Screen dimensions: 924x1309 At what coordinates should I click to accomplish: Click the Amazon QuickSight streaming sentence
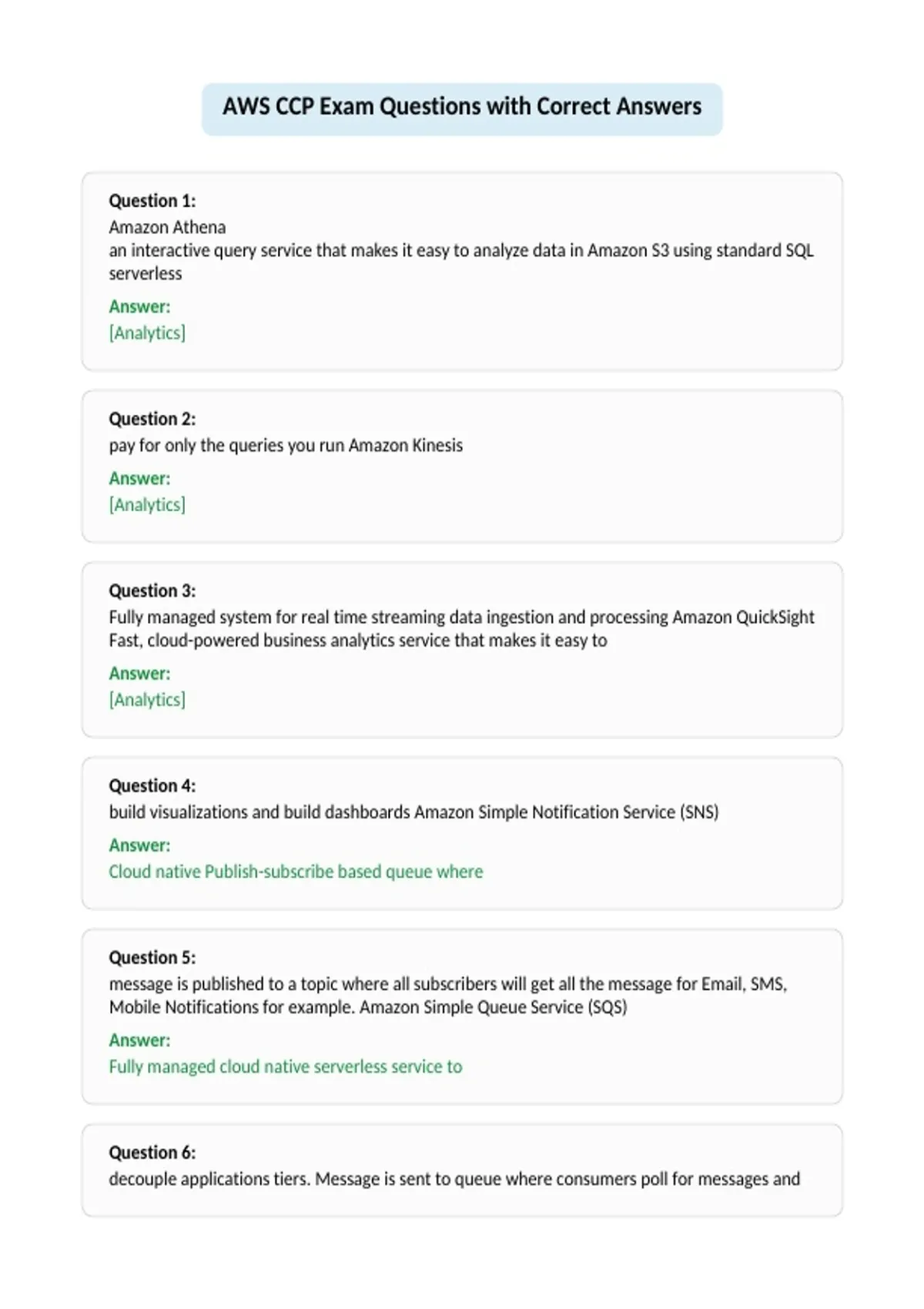point(461,618)
